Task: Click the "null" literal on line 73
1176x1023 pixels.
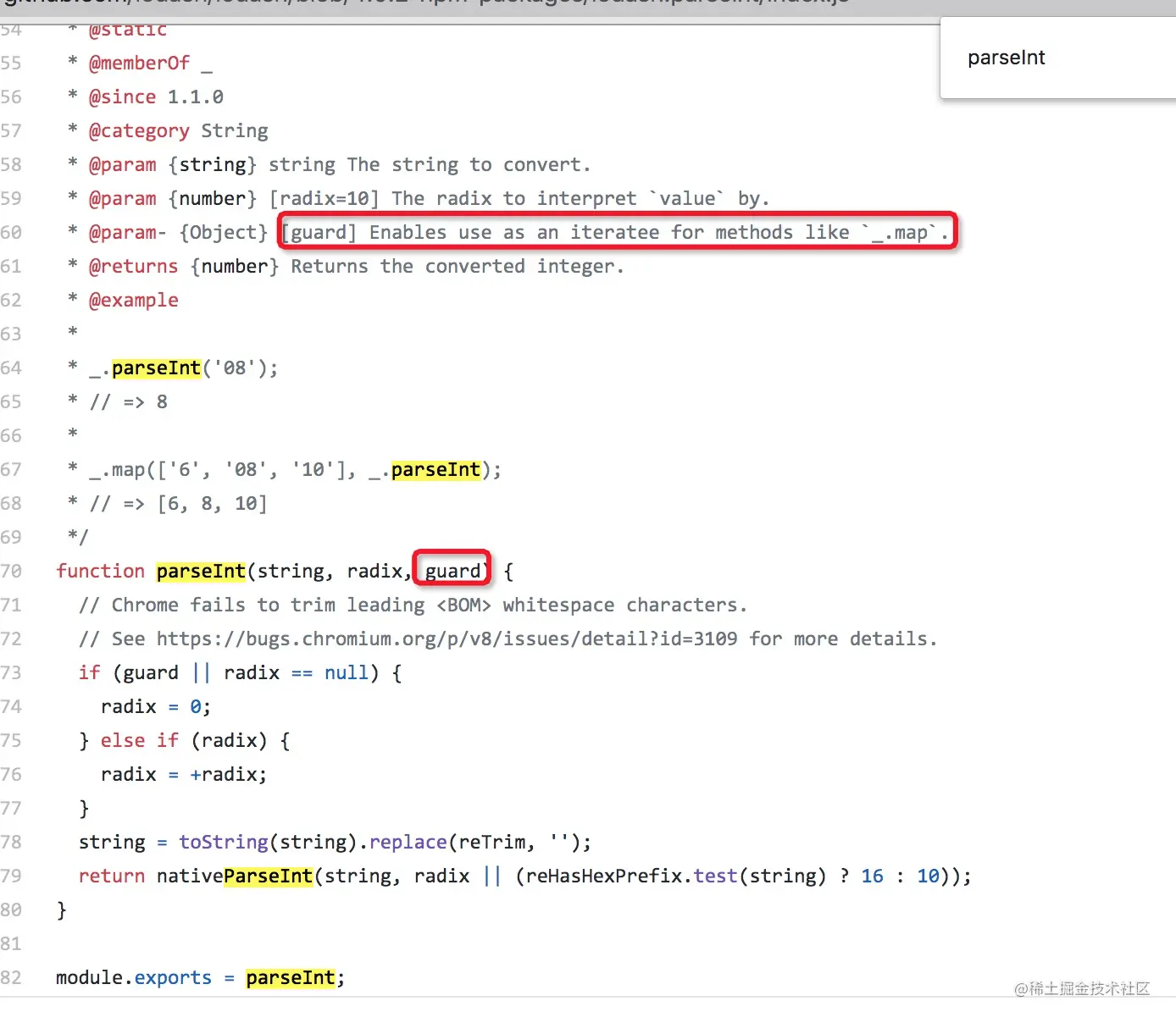Action: pos(347,672)
